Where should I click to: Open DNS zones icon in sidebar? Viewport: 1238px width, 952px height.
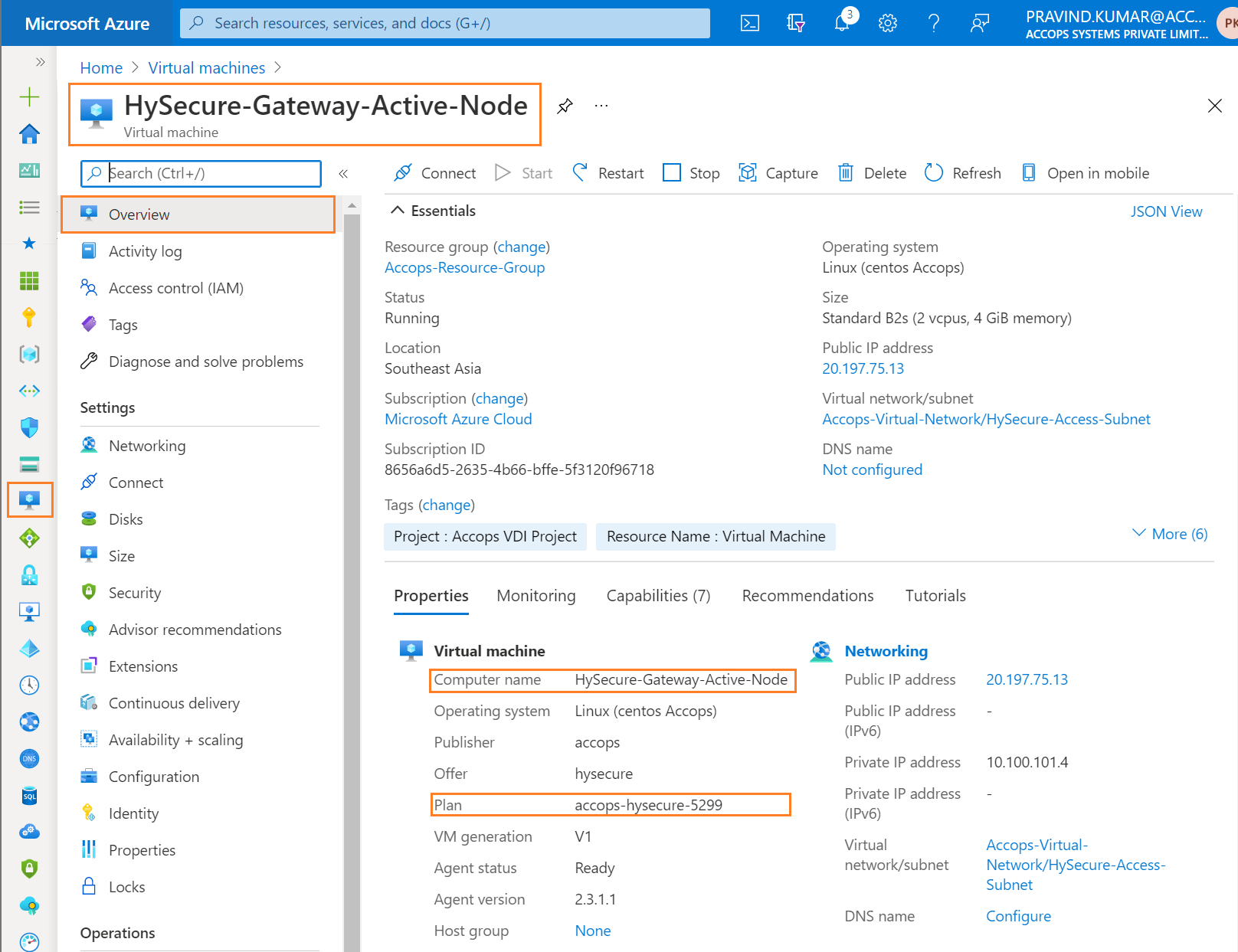pos(29,758)
